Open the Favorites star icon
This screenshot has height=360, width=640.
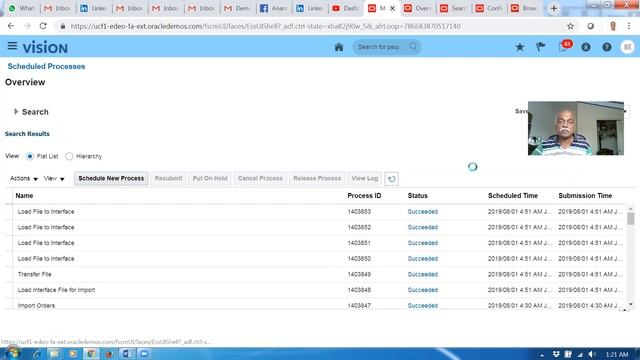[520, 47]
